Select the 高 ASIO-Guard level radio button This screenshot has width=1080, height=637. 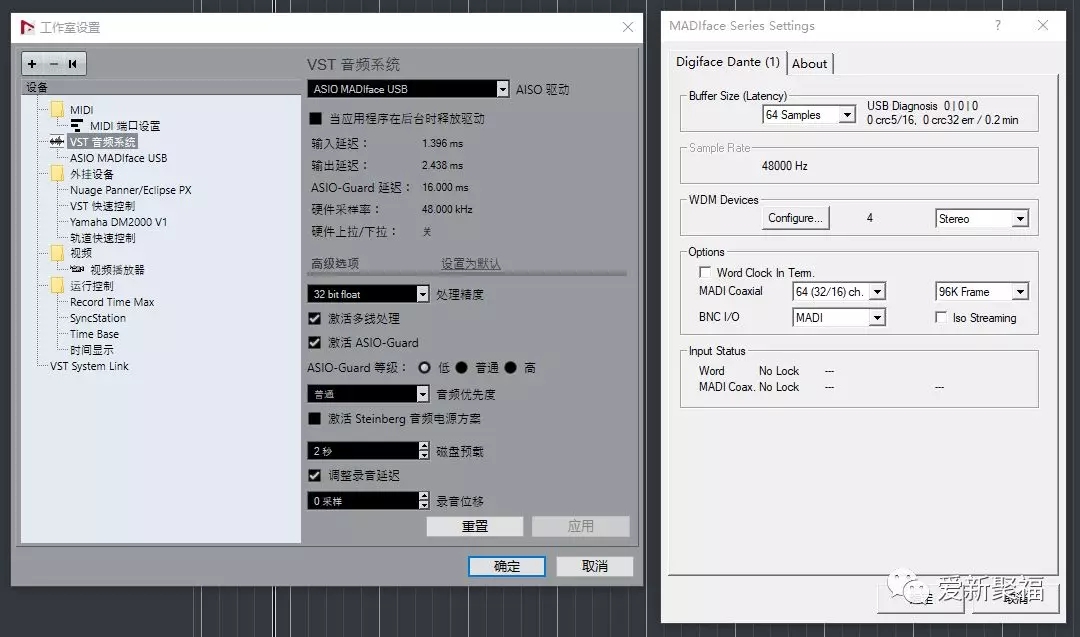coord(511,368)
